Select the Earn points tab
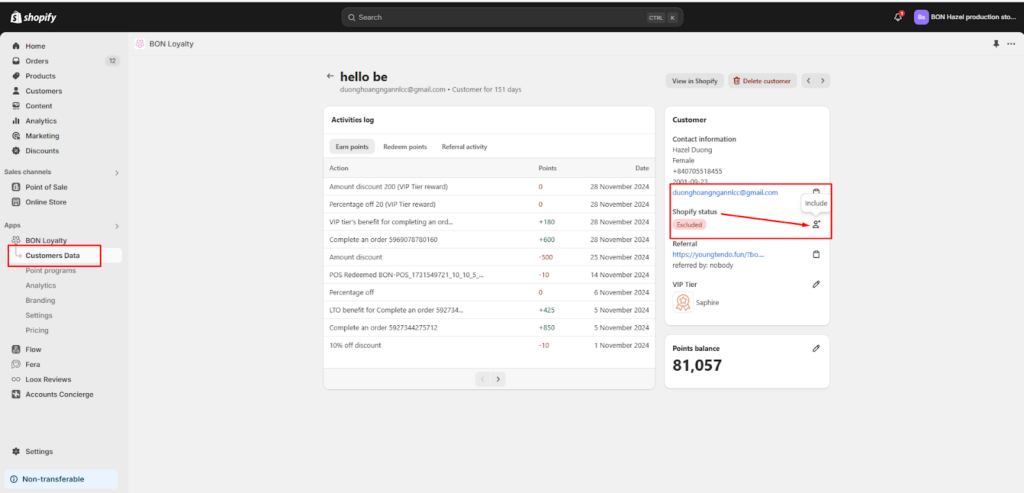The image size is (1024, 493). [x=351, y=147]
